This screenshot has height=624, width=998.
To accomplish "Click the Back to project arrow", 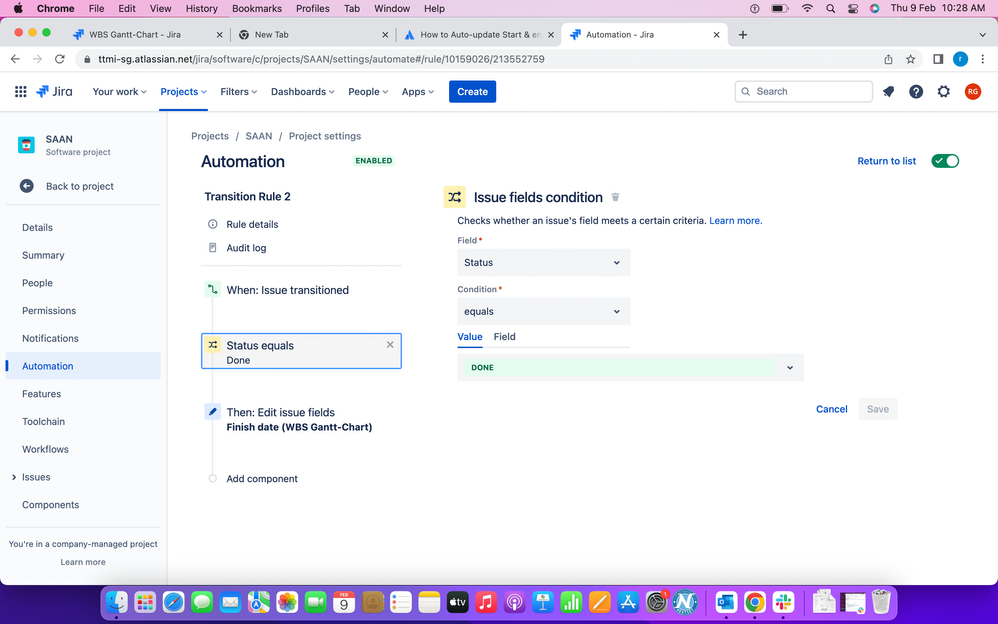I will (x=27, y=186).
